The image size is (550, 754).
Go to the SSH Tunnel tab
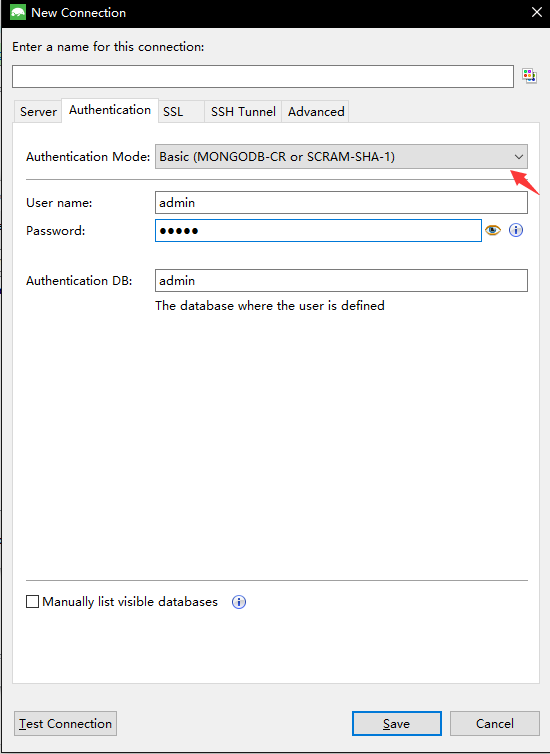pyautogui.click(x=243, y=112)
